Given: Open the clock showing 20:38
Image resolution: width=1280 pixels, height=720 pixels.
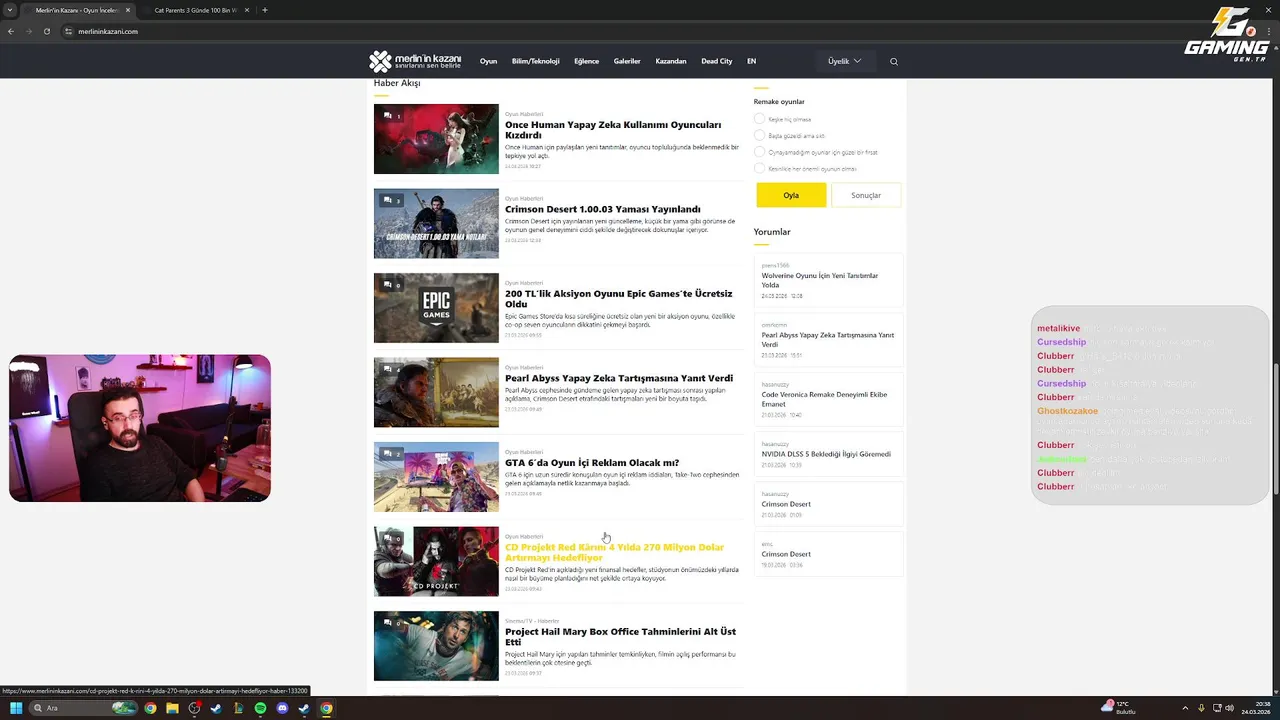Looking at the screenshot, I should 1256,708.
